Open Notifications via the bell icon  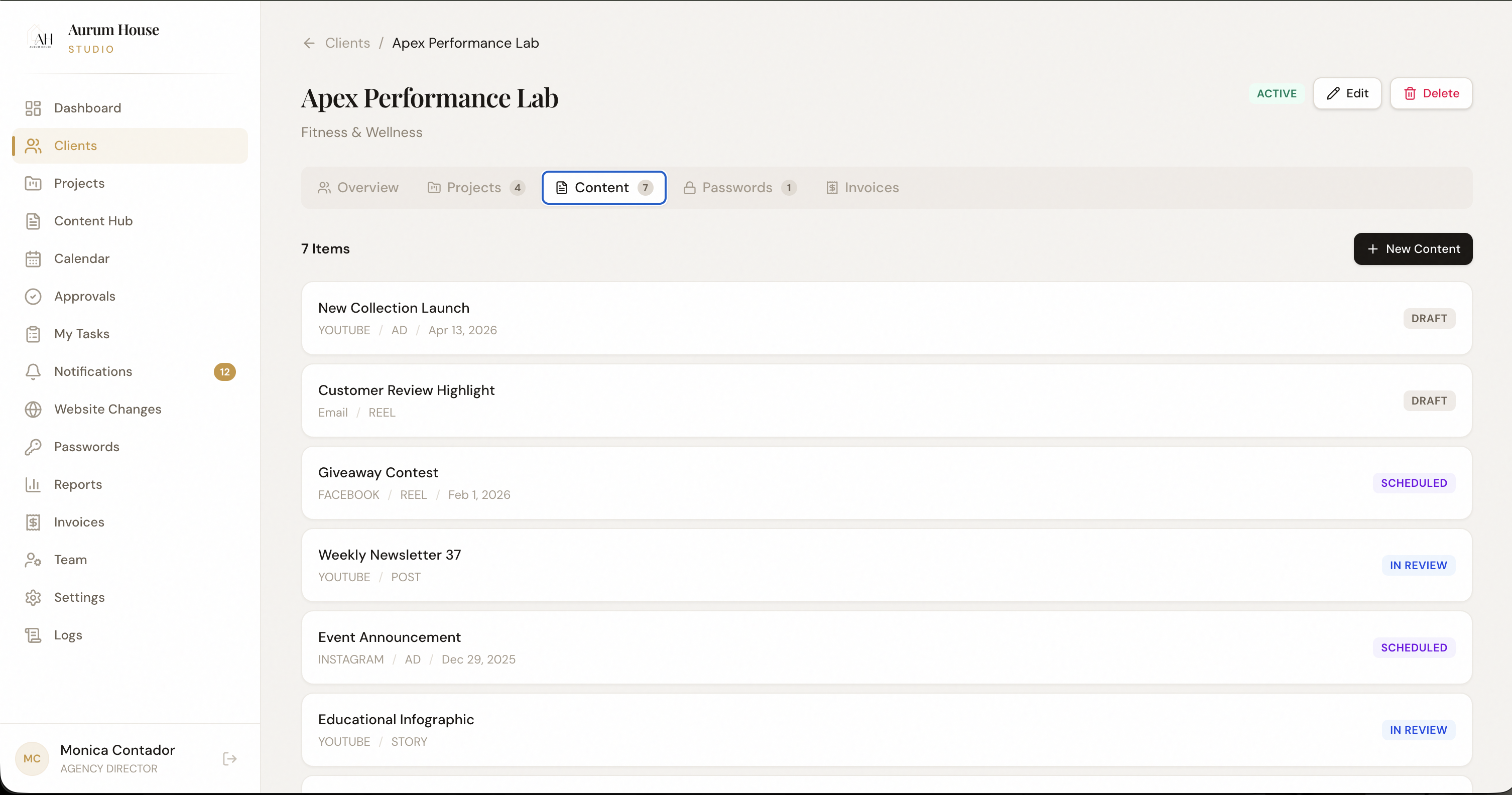click(34, 371)
